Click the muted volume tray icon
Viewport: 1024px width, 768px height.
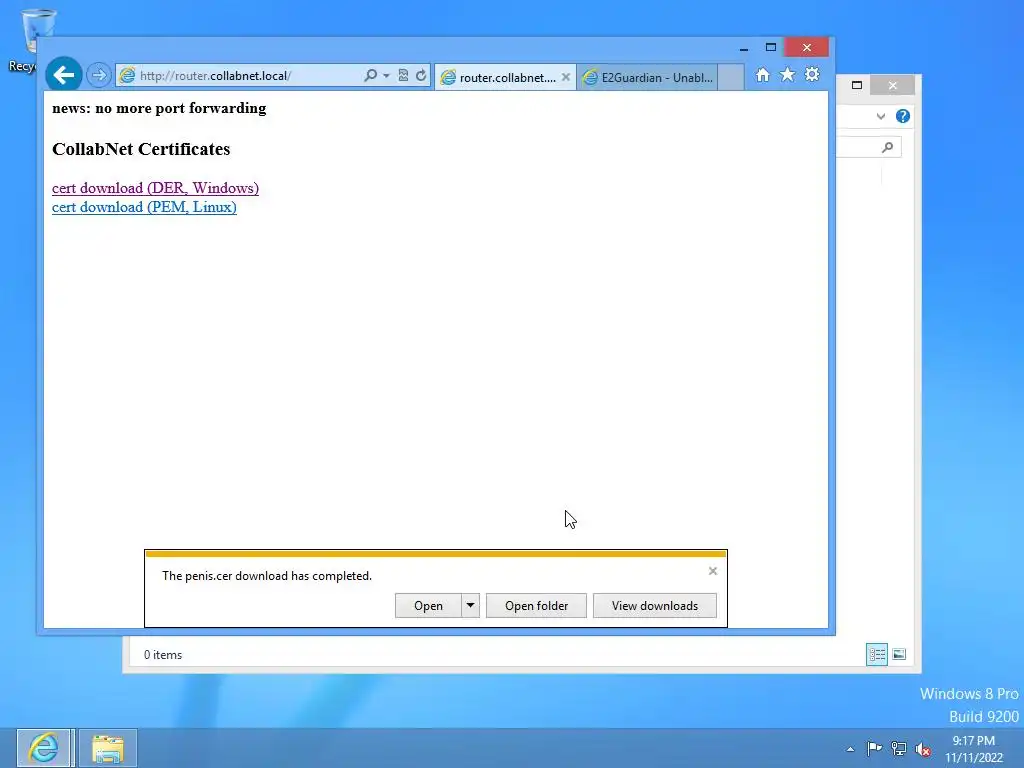tap(923, 749)
